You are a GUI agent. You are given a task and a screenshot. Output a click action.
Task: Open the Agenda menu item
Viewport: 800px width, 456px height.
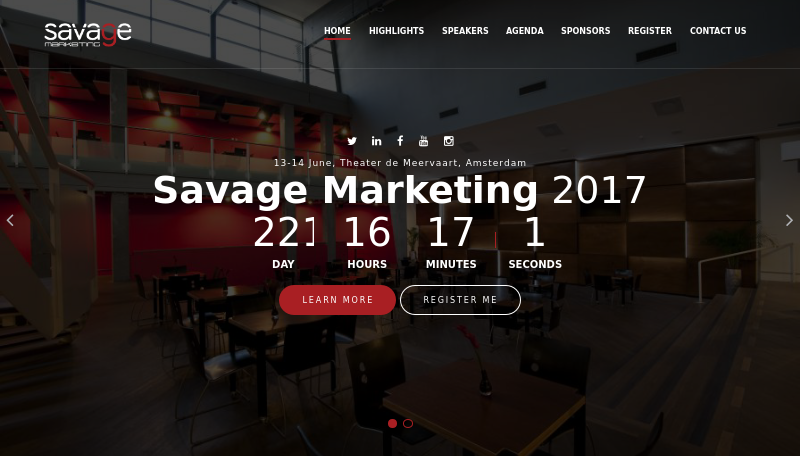tap(524, 31)
